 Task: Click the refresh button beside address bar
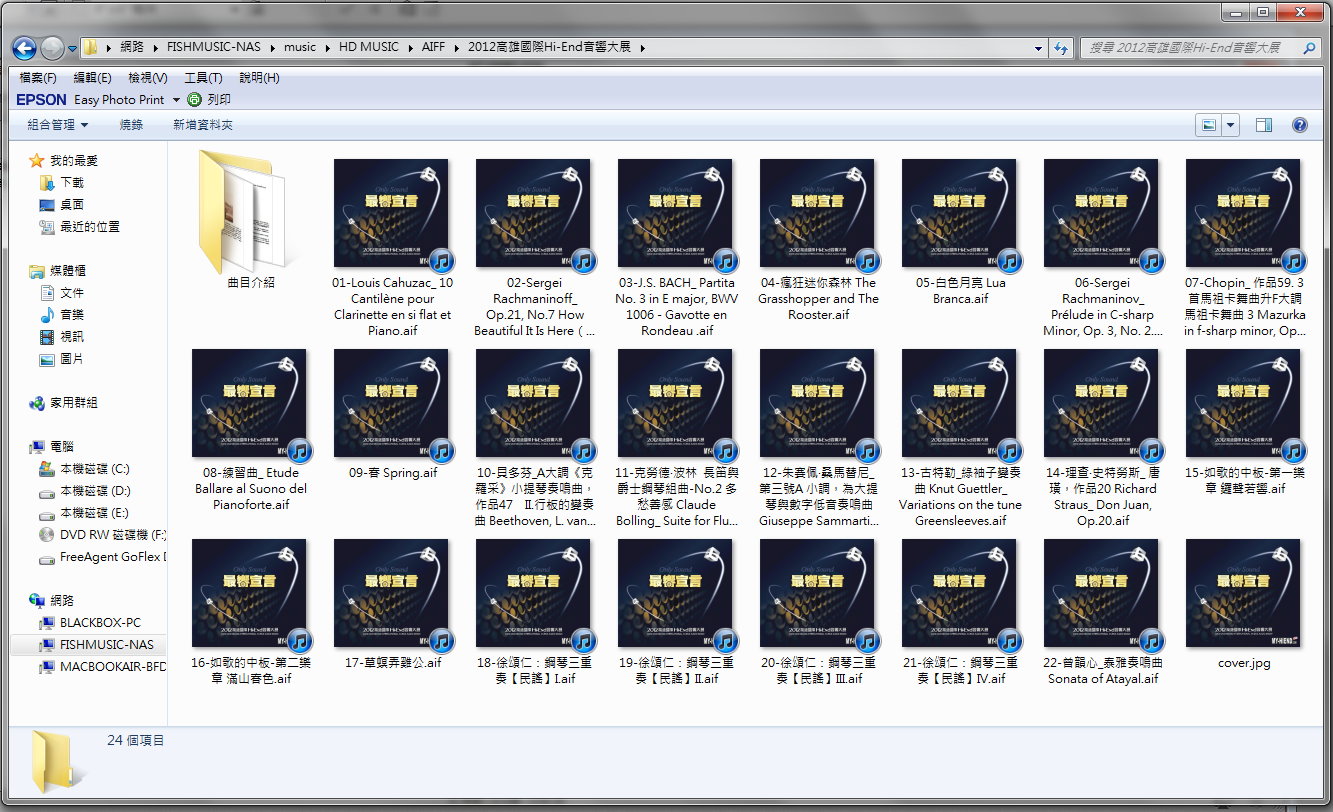(x=1061, y=47)
